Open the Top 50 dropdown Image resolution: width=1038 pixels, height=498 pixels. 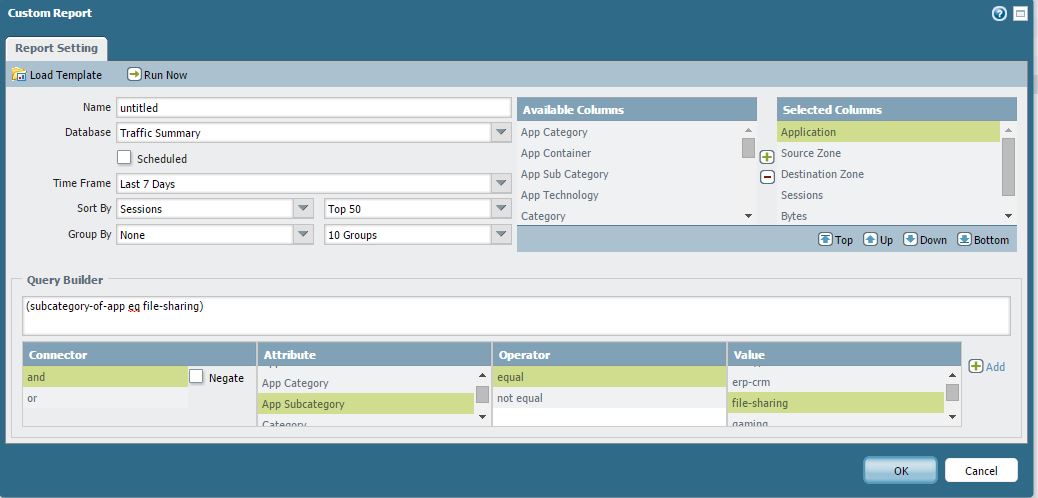click(x=501, y=209)
